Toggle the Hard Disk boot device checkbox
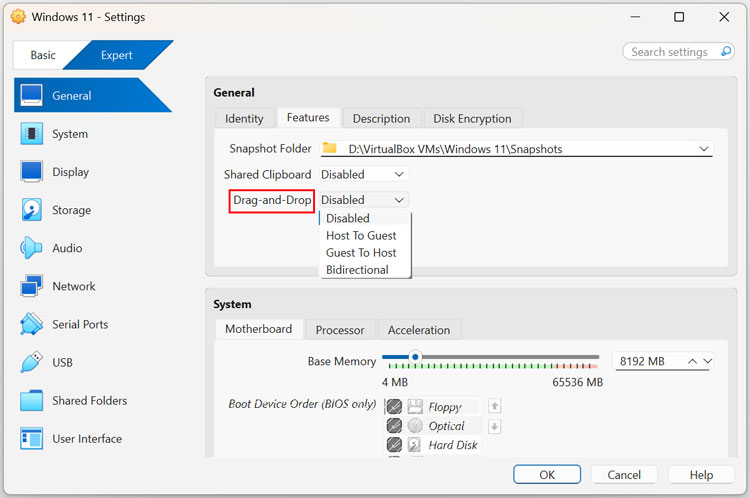The image size is (750, 498). [x=394, y=445]
